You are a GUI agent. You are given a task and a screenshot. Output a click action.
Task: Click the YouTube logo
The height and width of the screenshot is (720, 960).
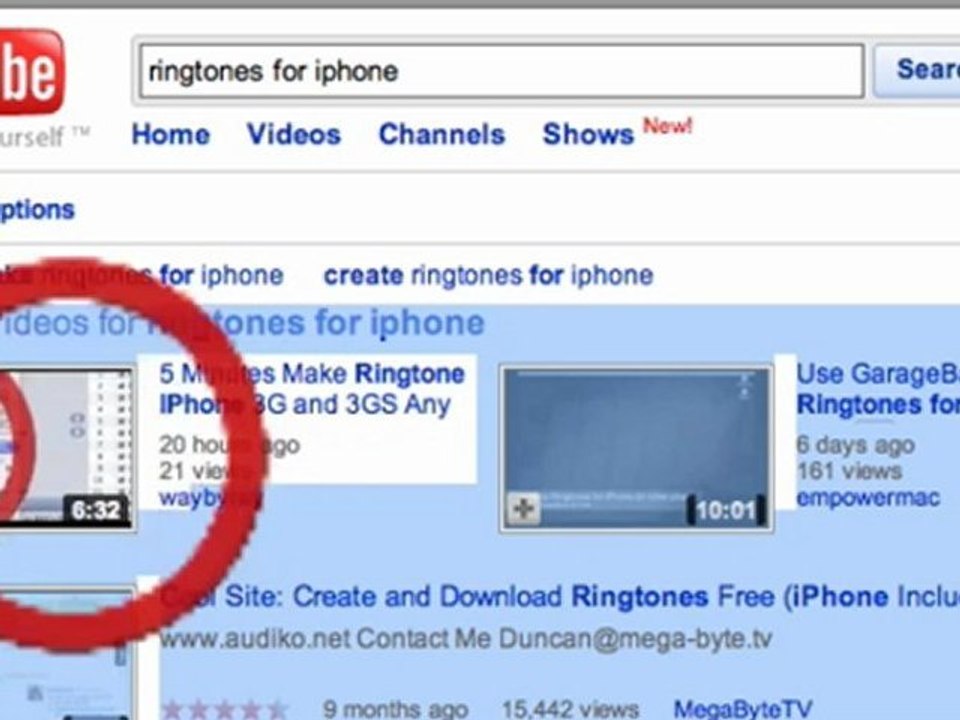pos(32,71)
